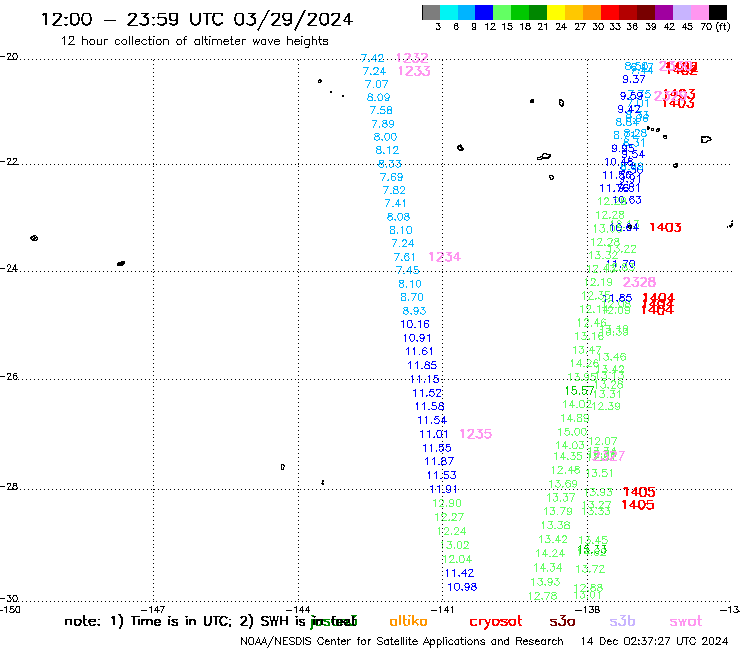Image resolution: width=740 pixels, height=650 pixels.
Task: Click wave height value '12.48'
Action: (565, 471)
